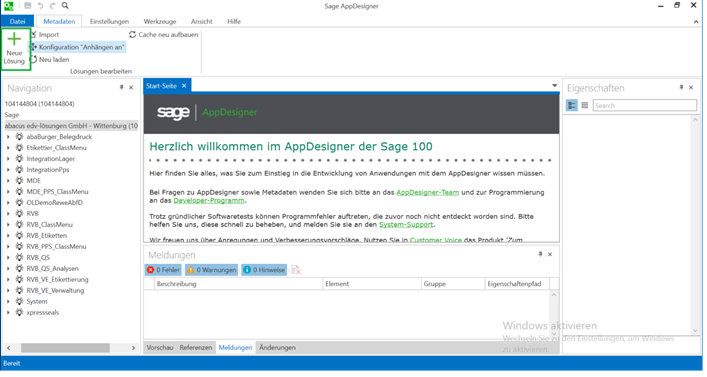Select RVB_QS_Analysen in the tree
The height and width of the screenshot is (377, 707).
pyautogui.click(x=52, y=269)
